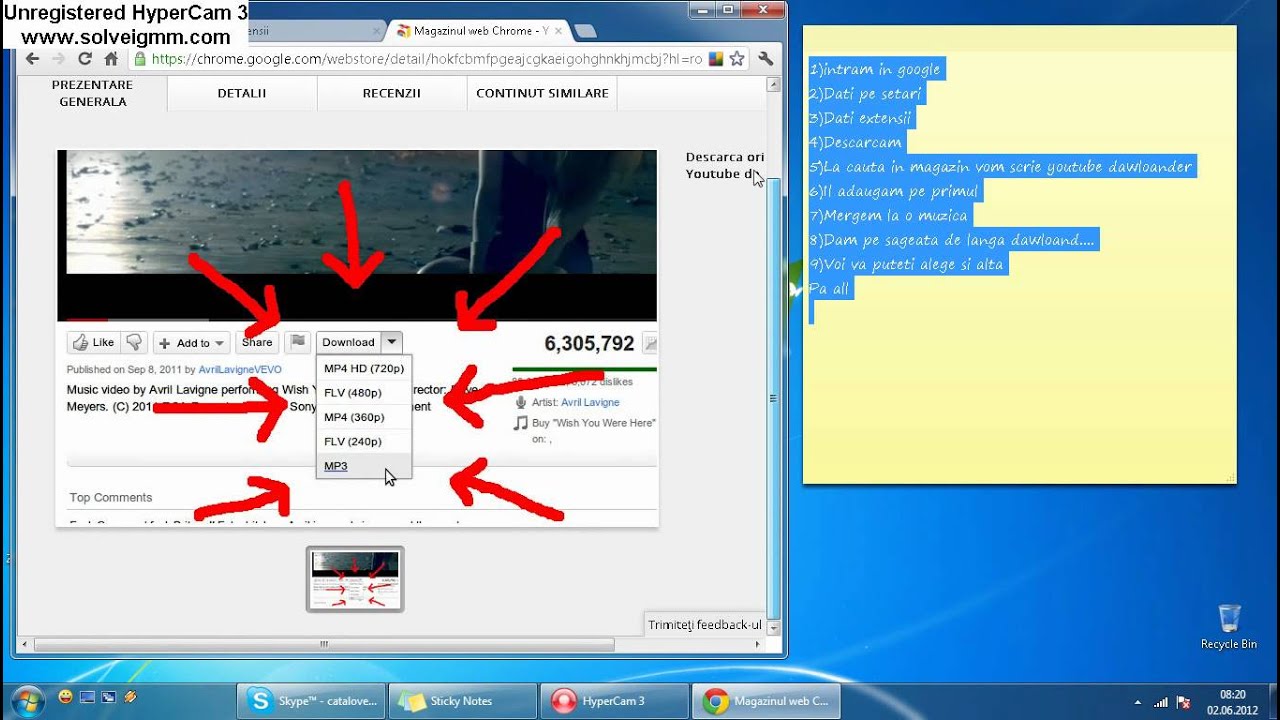This screenshot has height=720, width=1280.
Task: Switch to HyperCam 3 taskbar button
Action: coord(615,701)
